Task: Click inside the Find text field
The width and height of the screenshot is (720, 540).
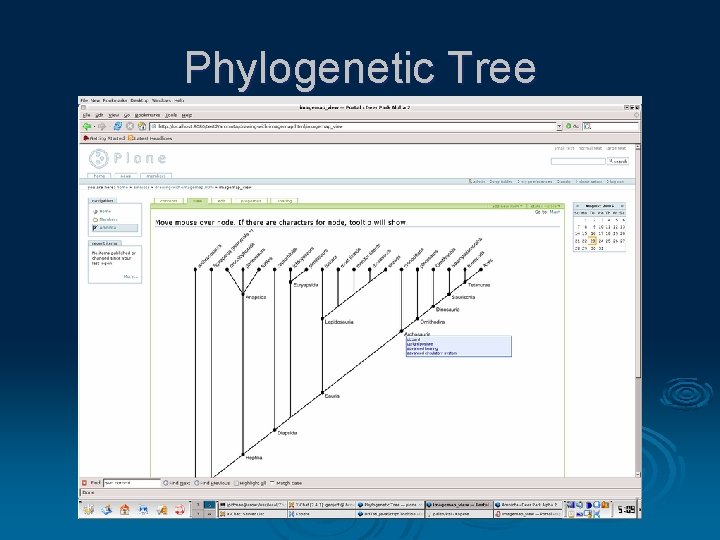Action: click(x=132, y=483)
